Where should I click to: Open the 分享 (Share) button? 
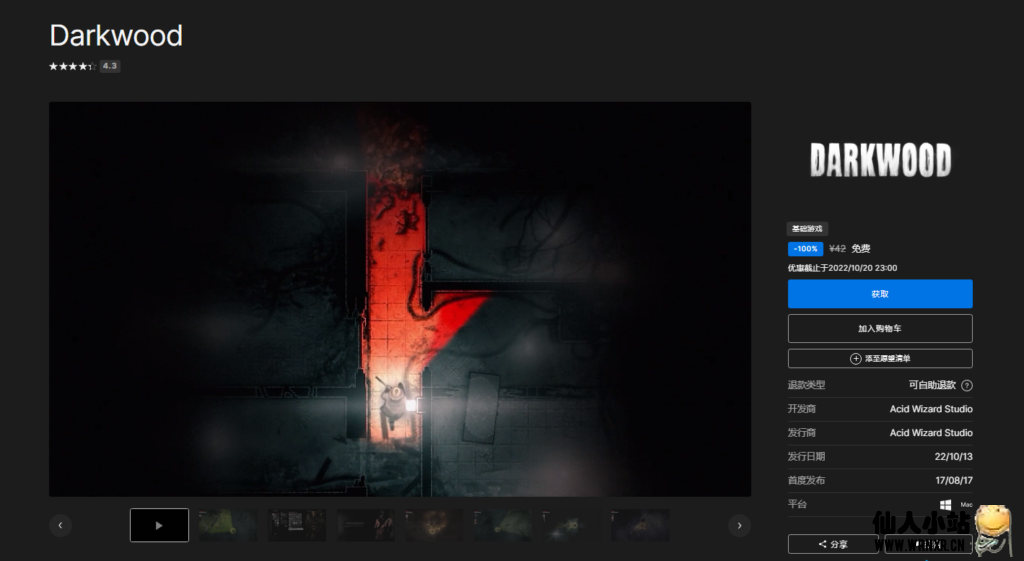833,544
